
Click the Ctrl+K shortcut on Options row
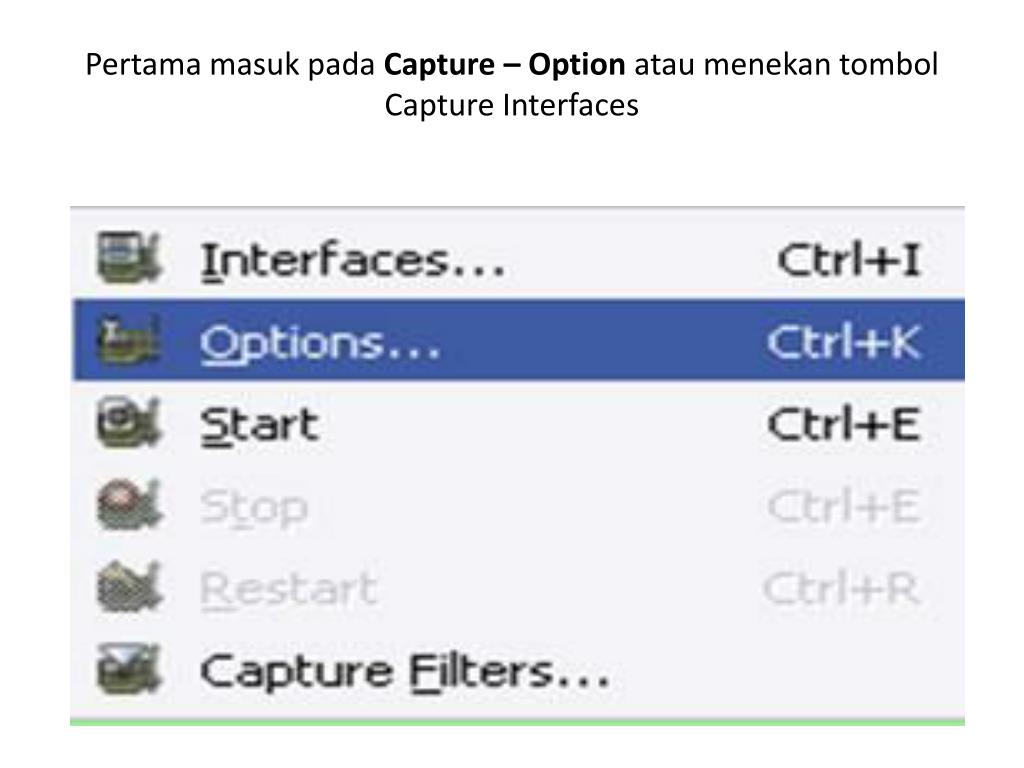pyautogui.click(x=844, y=342)
